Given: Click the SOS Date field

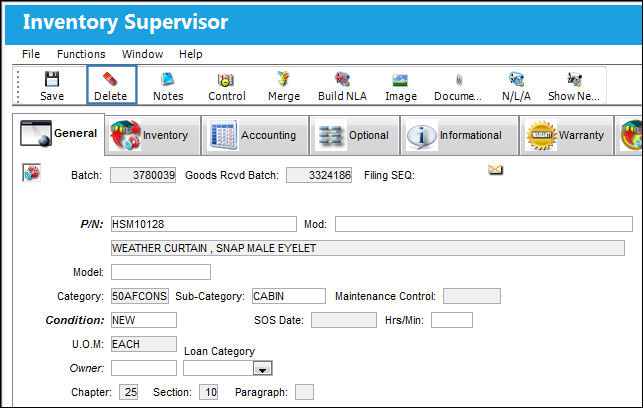Looking at the screenshot, I should (x=344, y=320).
